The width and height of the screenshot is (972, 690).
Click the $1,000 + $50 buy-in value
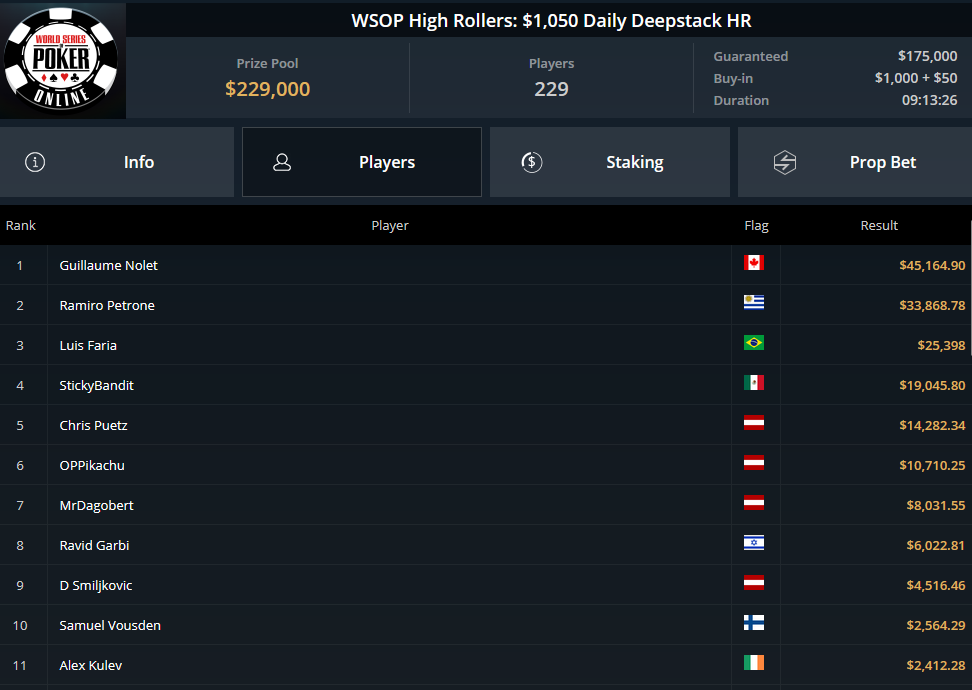pos(916,78)
